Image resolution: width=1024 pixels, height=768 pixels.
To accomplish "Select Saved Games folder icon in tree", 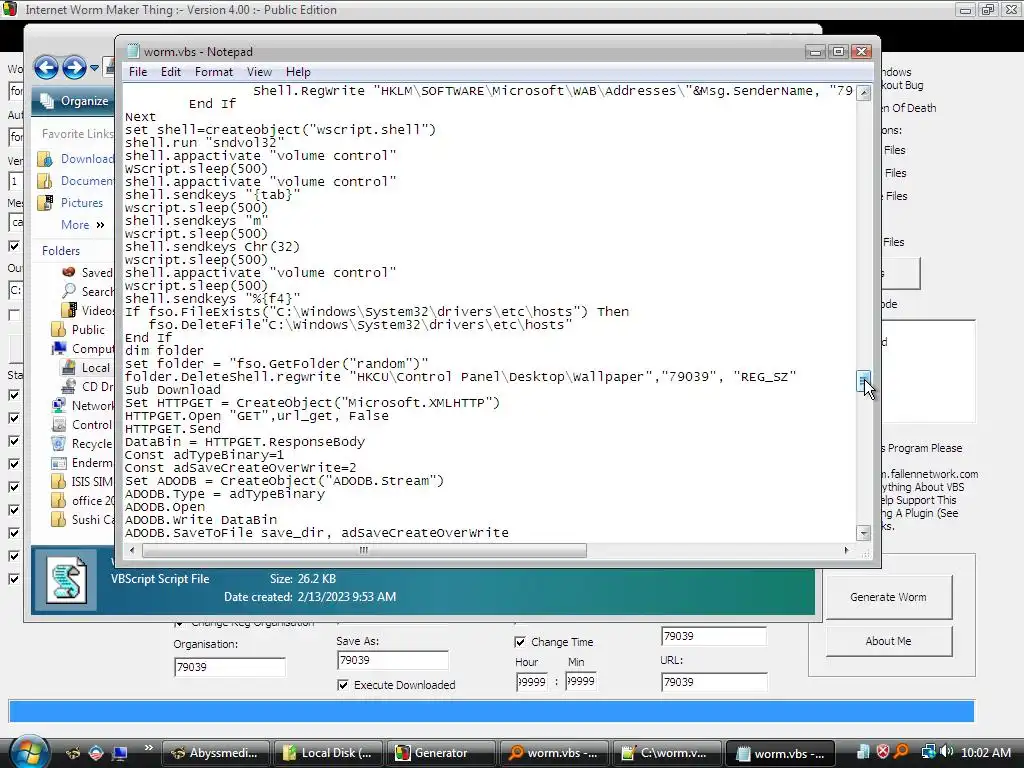I will [69, 272].
